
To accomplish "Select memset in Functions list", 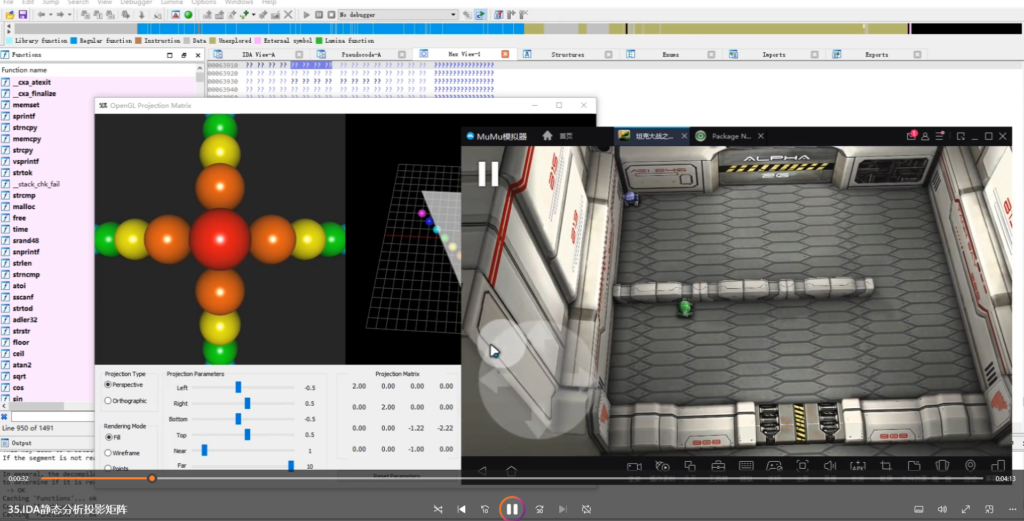I will [x=26, y=105].
